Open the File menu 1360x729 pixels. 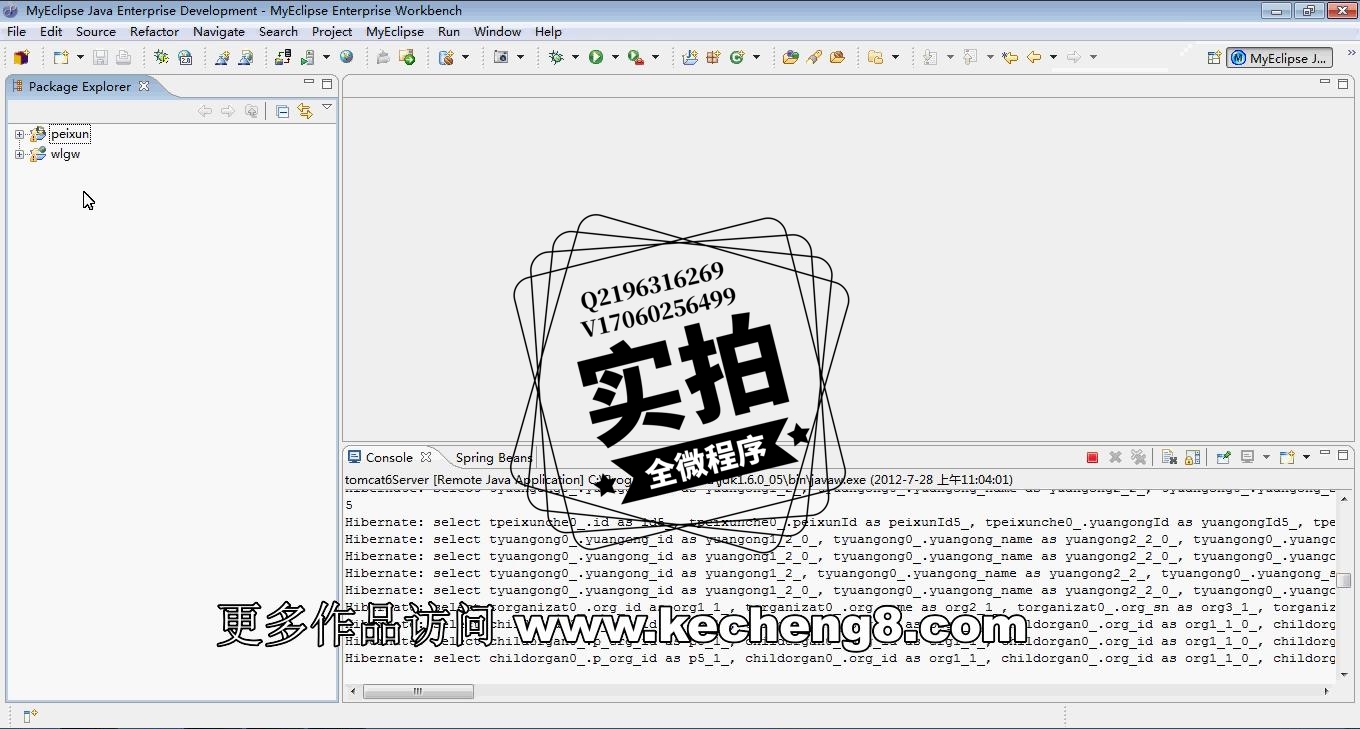[x=17, y=31]
